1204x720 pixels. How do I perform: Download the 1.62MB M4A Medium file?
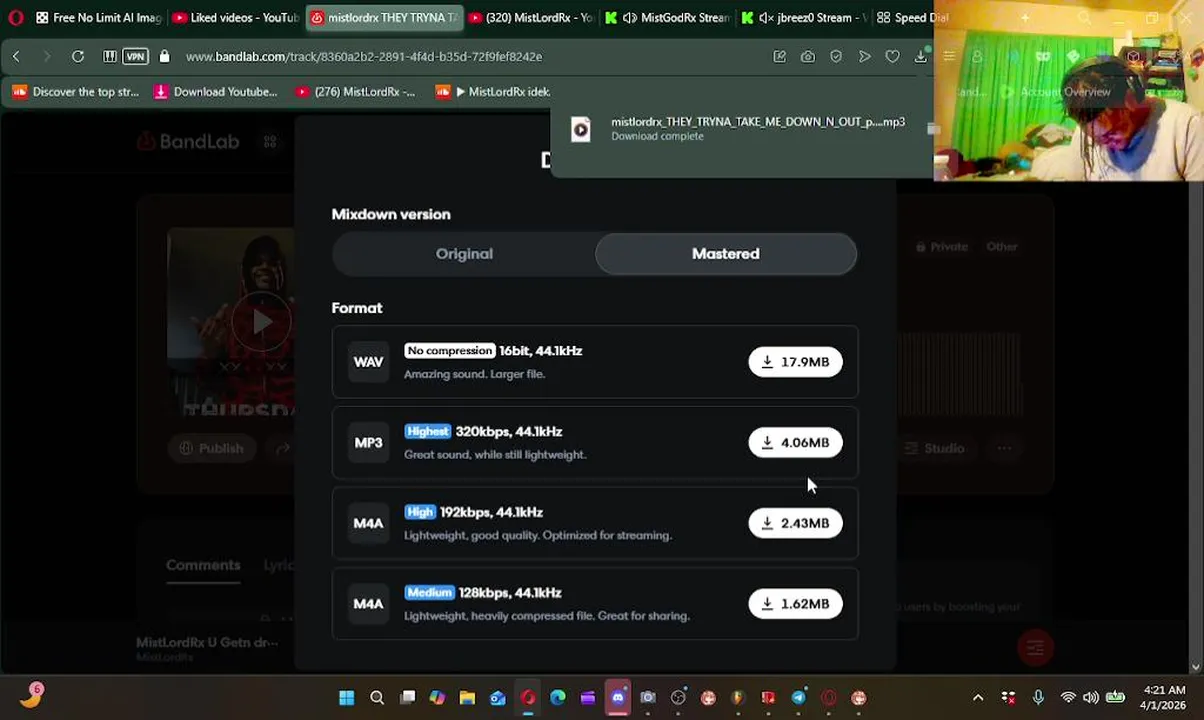(795, 604)
